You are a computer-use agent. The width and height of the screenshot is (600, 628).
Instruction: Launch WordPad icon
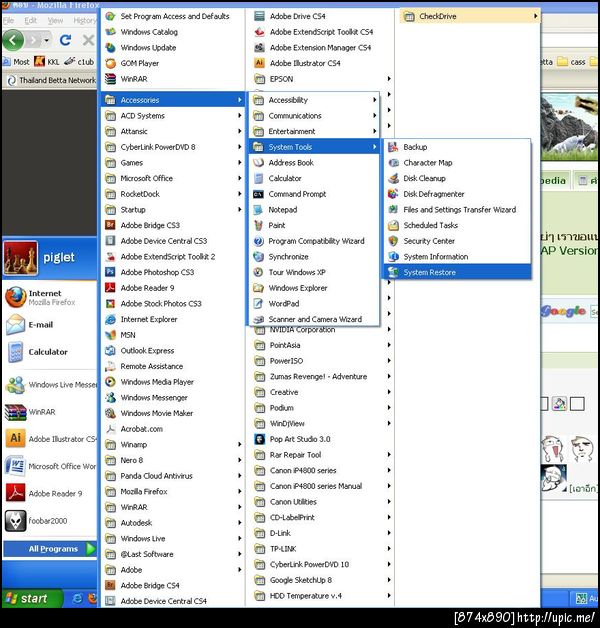(x=258, y=303)
